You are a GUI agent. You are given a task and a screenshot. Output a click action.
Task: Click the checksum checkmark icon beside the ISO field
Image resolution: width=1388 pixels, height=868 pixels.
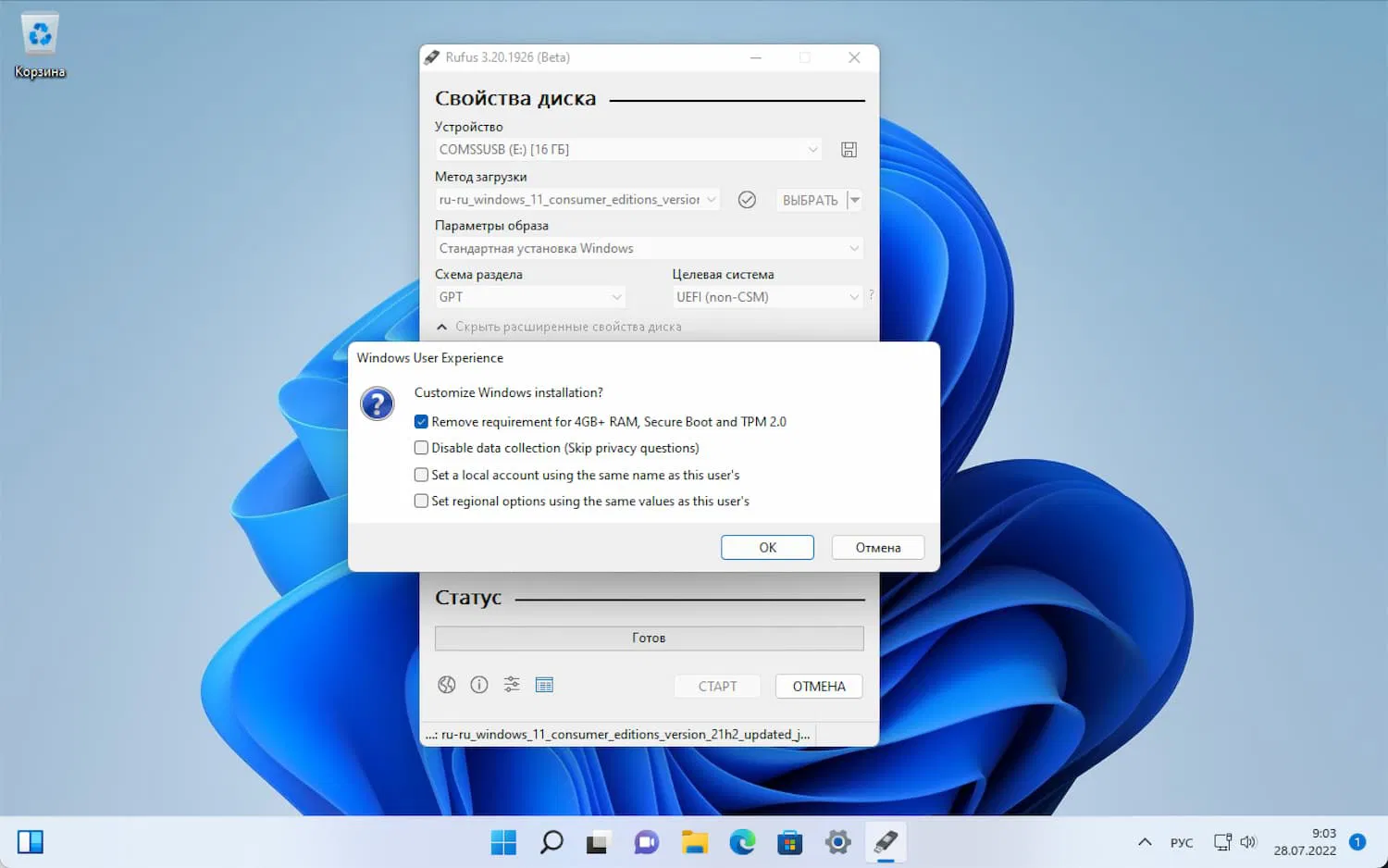pos(747,200)
